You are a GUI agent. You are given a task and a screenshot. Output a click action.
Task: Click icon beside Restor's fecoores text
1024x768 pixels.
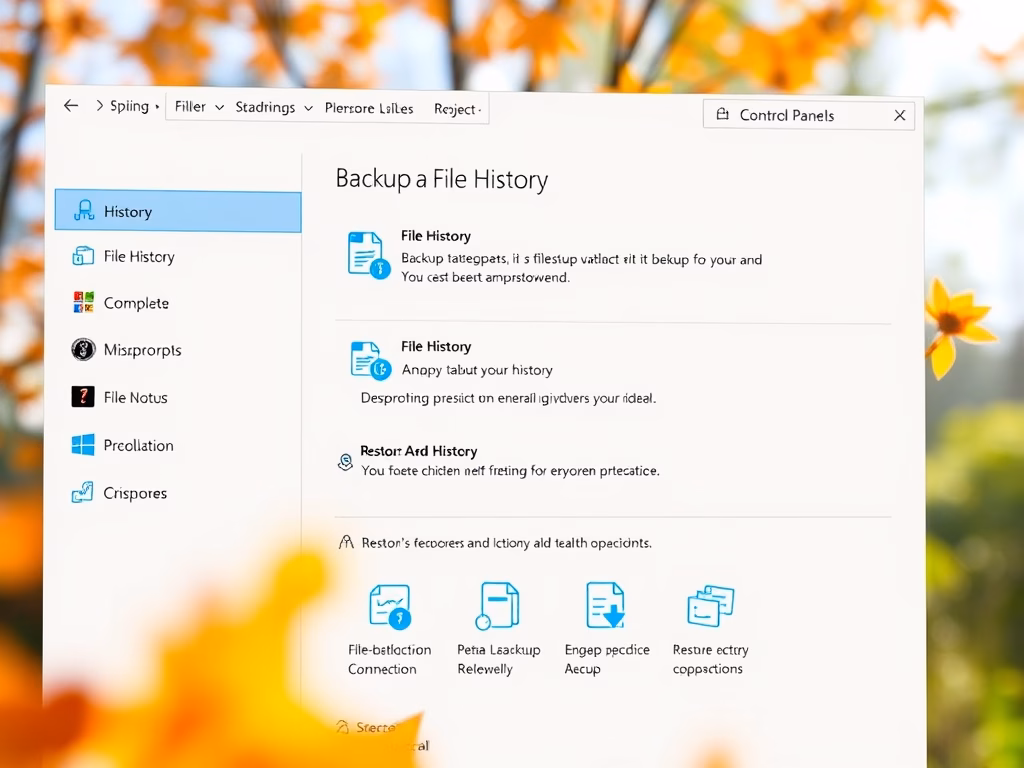tap(346, 542)
